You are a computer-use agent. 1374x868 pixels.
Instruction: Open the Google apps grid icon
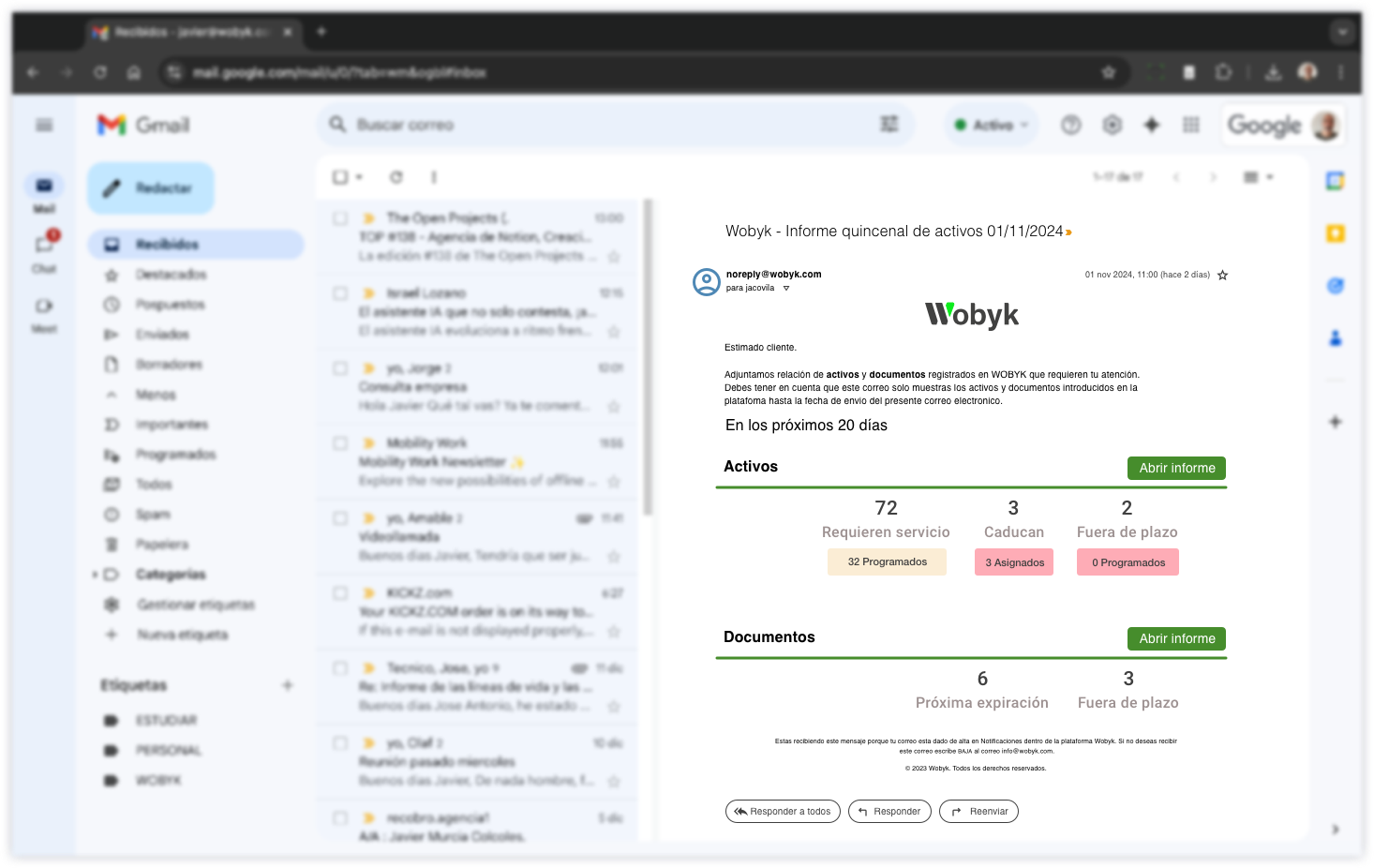(1191, 125)
